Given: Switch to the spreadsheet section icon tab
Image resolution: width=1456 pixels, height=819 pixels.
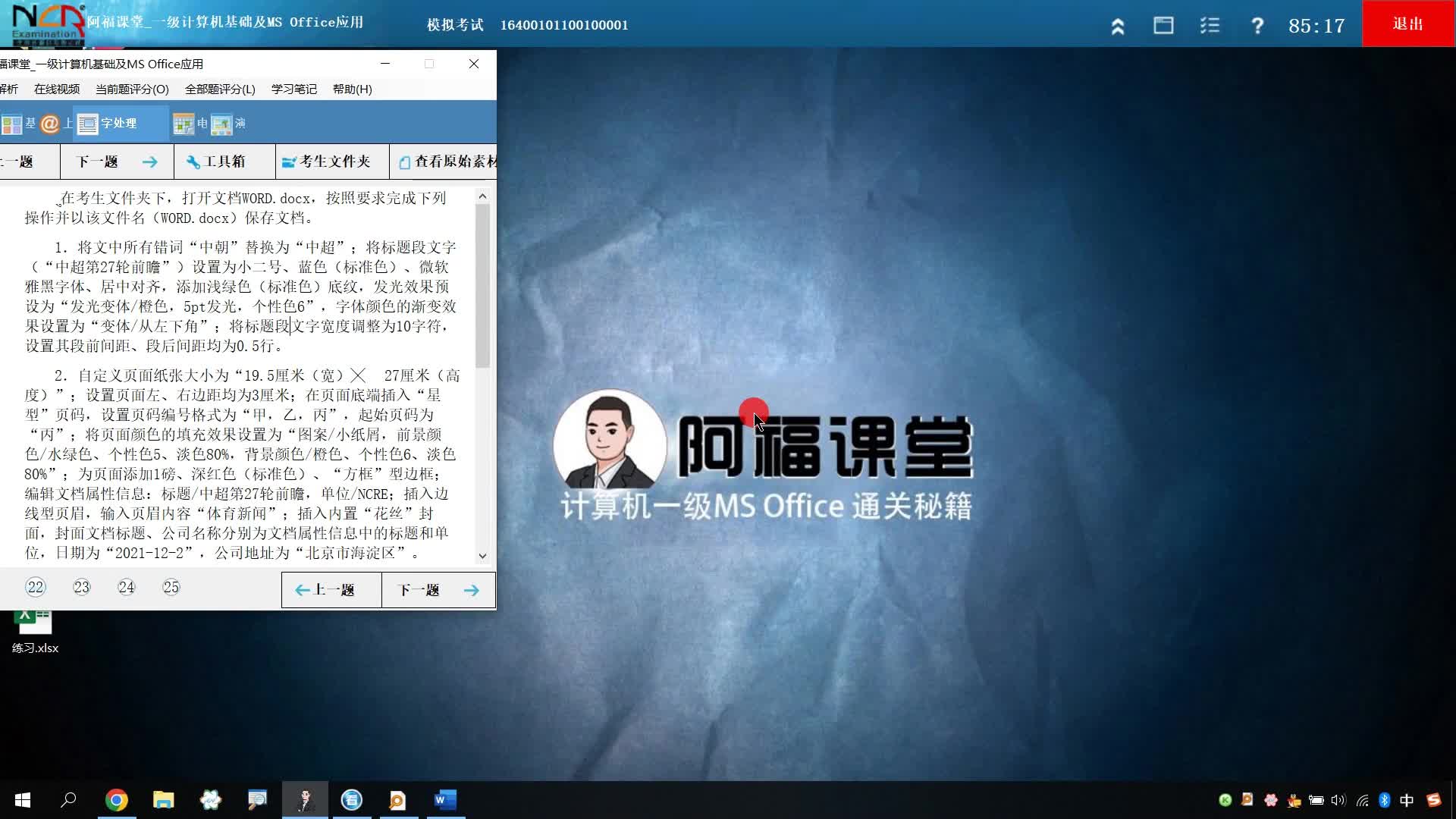Looking at the screenshot, I should tap(184, 124).
